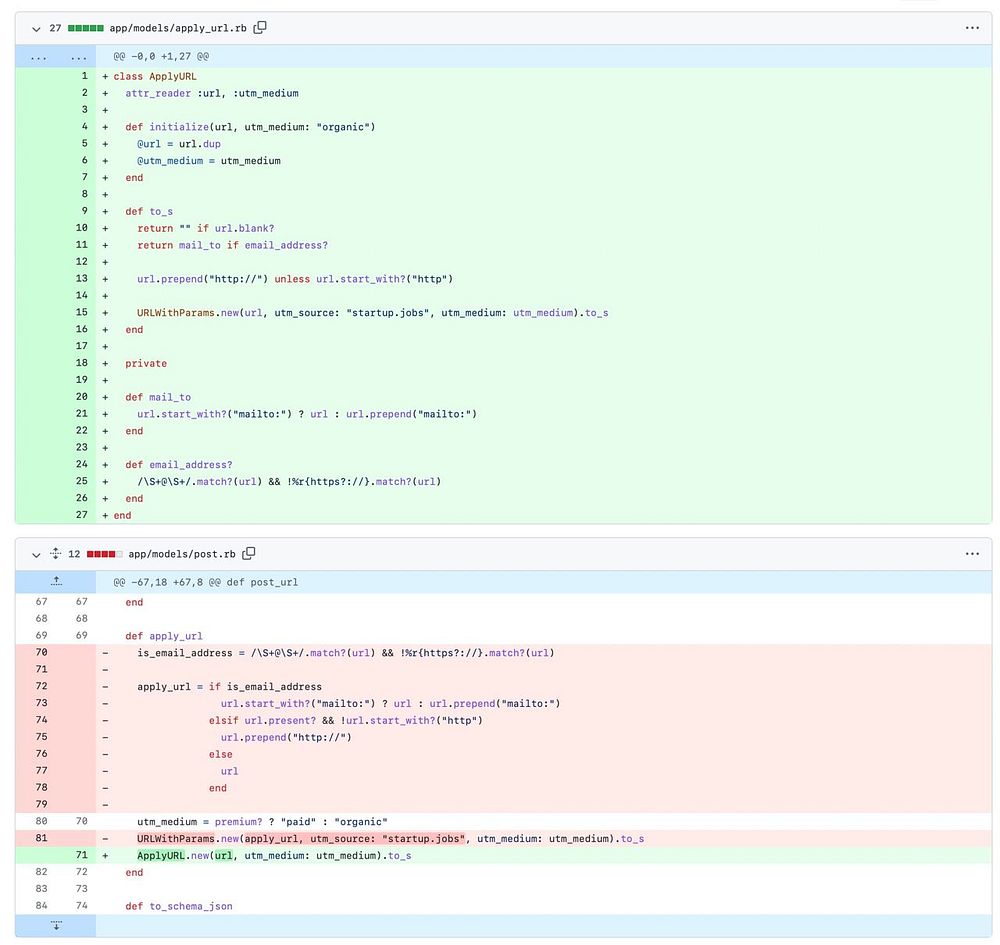Collapse the app/models/apply_url.rb file diff
Screen dimensions: 1000x945
tap(36, 29)
